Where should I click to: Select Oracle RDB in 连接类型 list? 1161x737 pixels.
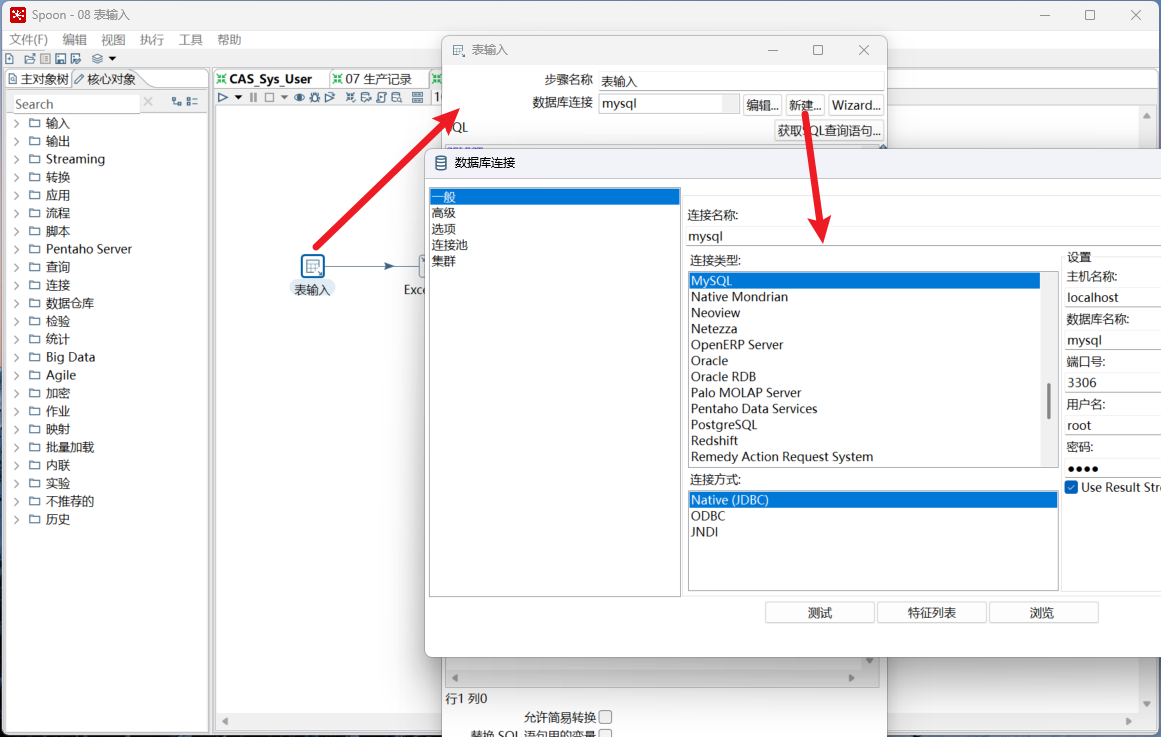click(x=864, y=377)
